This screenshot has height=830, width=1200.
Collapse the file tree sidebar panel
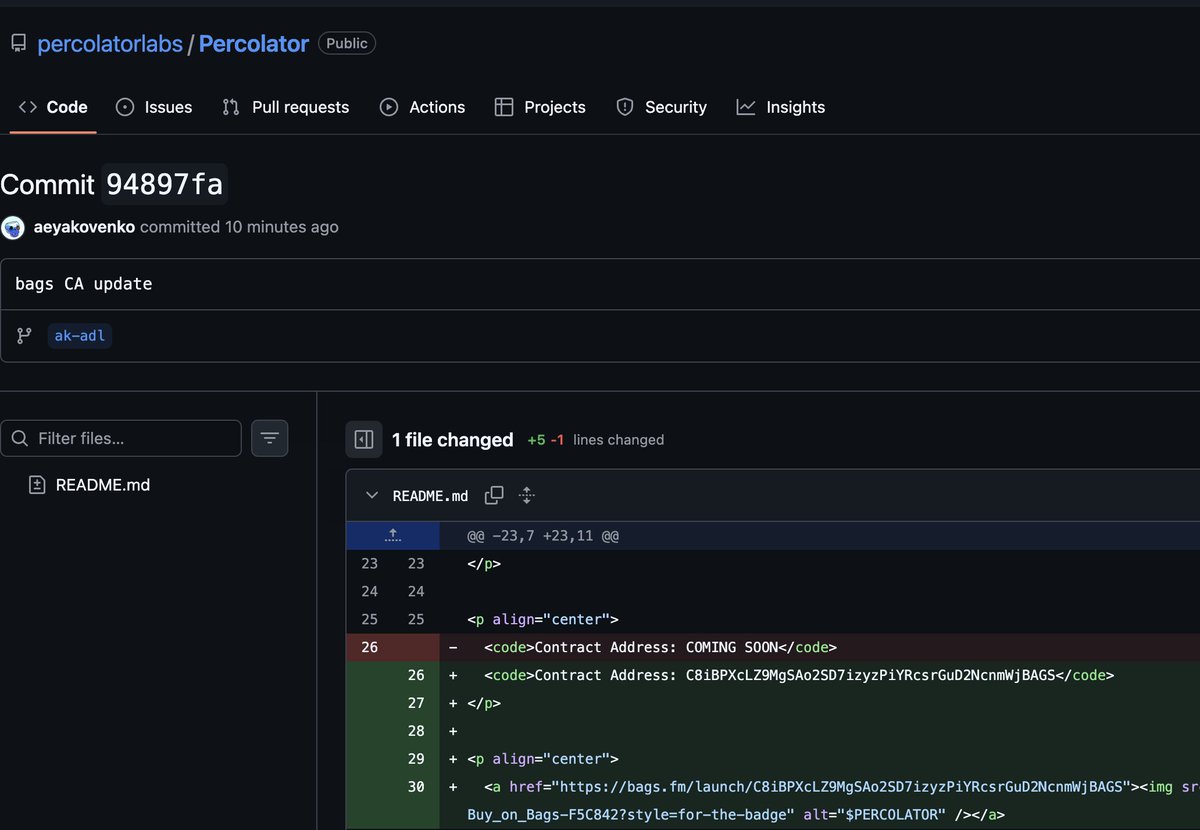point(364,439)
